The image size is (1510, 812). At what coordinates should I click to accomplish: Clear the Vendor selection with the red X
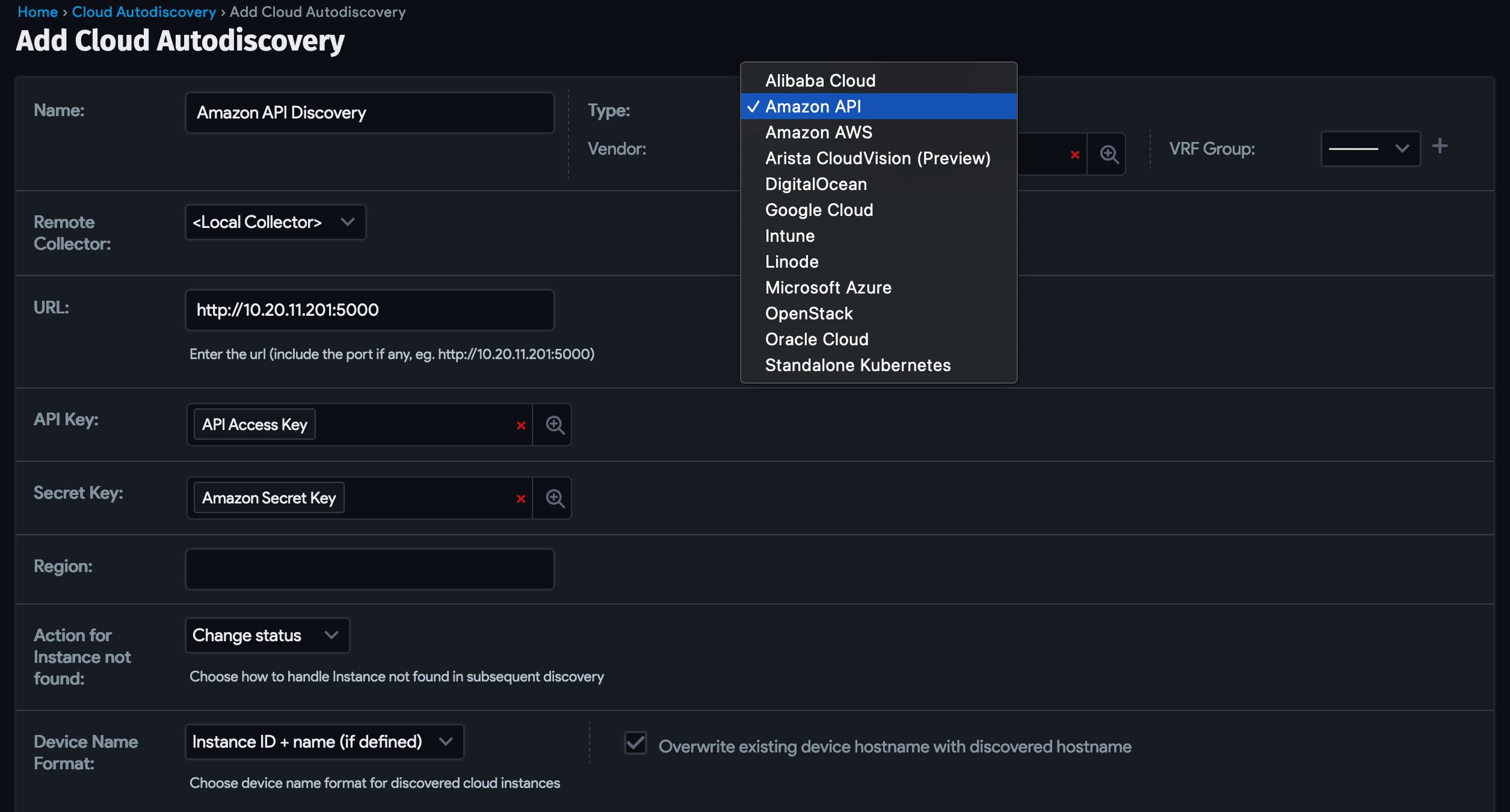point(1076,154)
